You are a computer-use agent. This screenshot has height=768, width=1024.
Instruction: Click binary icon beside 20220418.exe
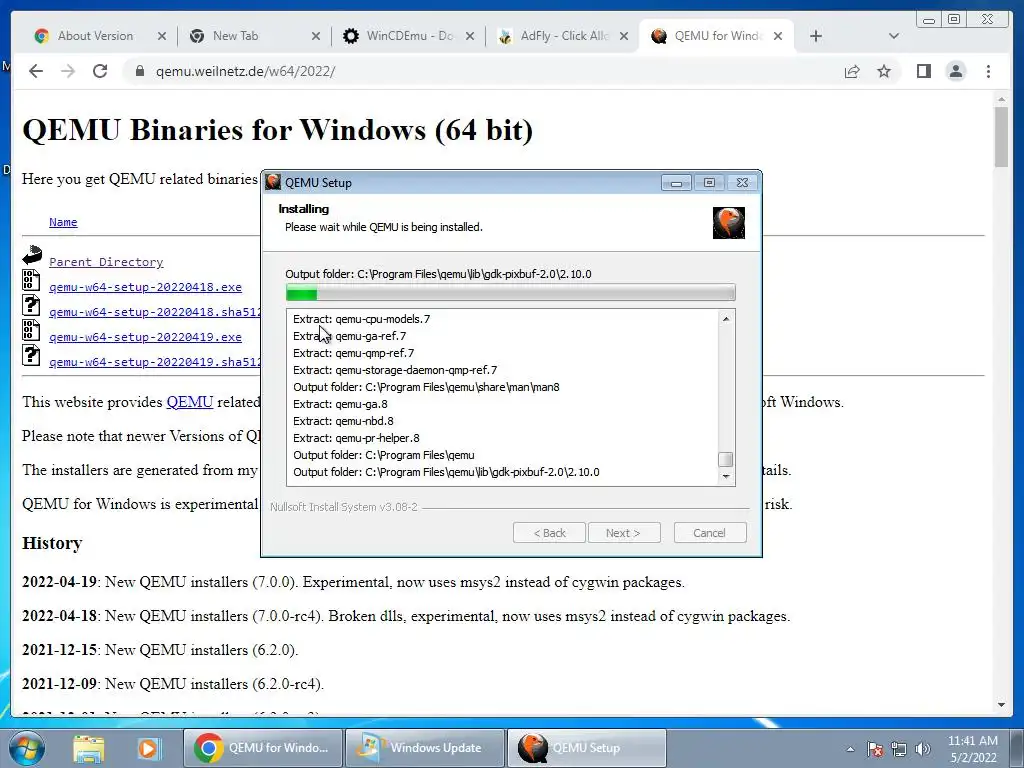pyautogui.click(x=31, y=280)
